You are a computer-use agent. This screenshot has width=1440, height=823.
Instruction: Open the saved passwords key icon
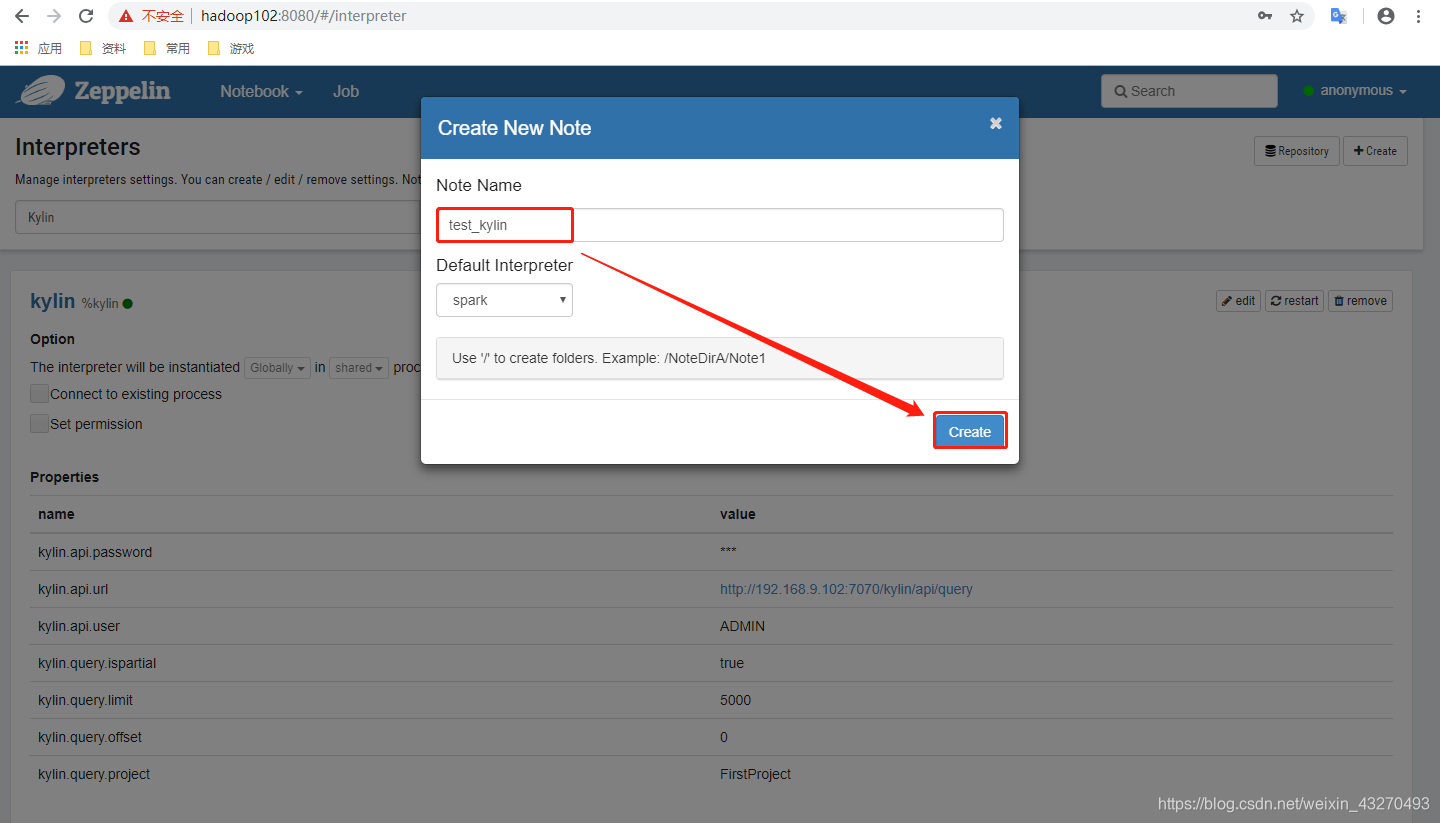pos(1265,16)
